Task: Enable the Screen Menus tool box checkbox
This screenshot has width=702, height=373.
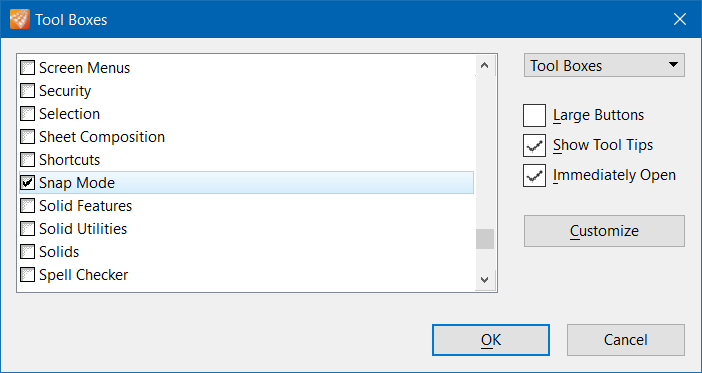Action: click(x=28, y=68)
